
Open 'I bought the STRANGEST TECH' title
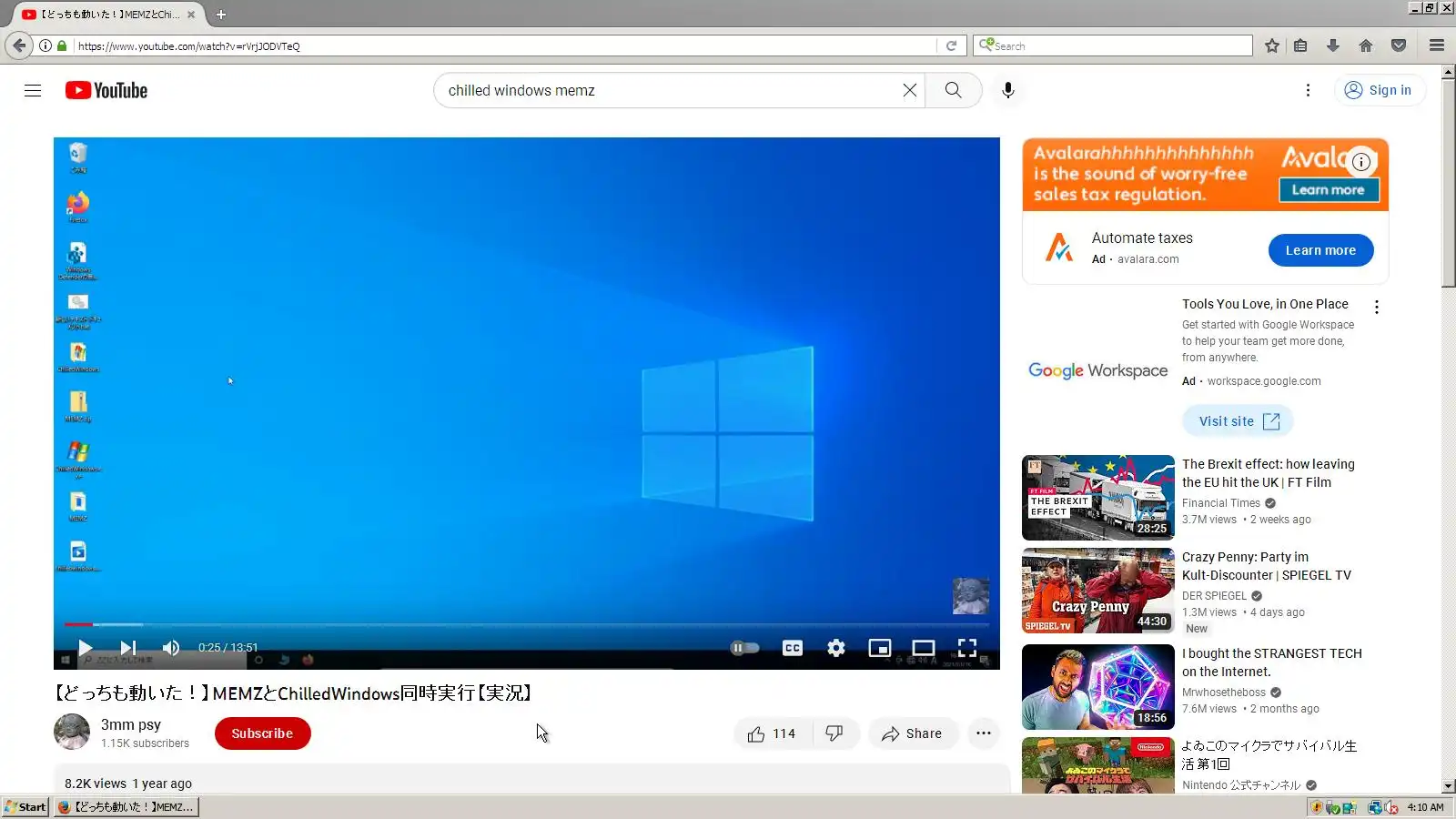1272,662
